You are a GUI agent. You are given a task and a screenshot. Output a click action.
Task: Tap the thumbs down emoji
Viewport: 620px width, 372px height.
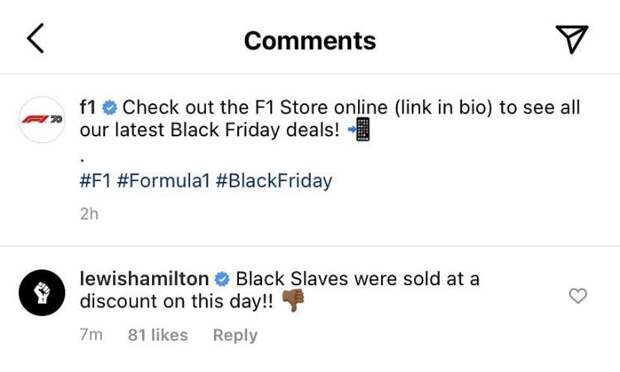pos(293,300)
